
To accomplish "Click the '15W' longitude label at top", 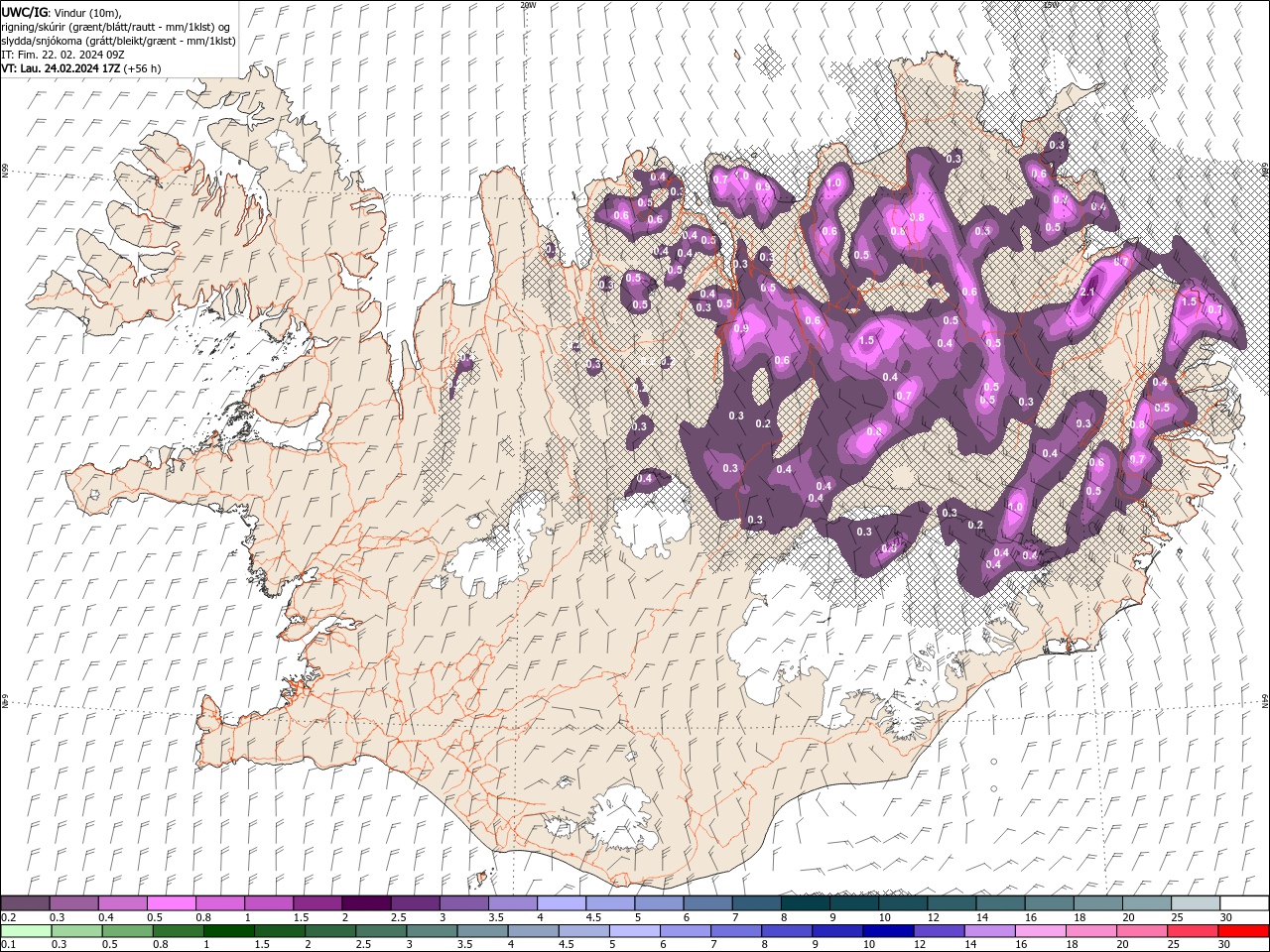I will [1051, 5].
